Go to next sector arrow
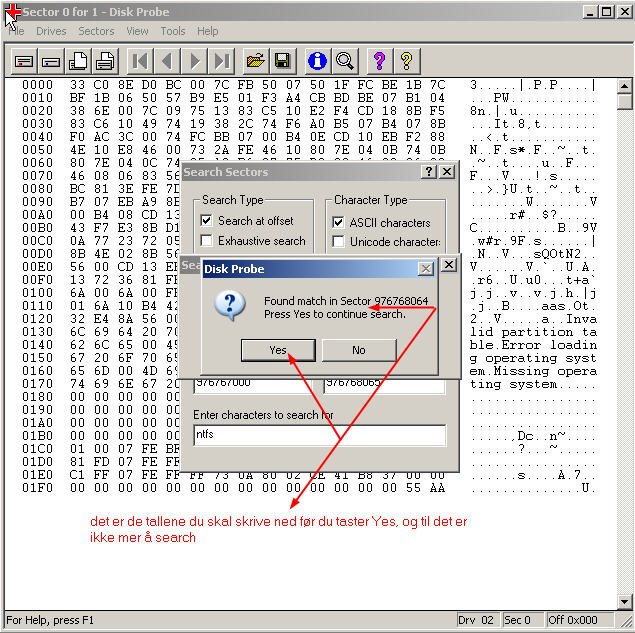635x633 pixels. pos(194,61)
